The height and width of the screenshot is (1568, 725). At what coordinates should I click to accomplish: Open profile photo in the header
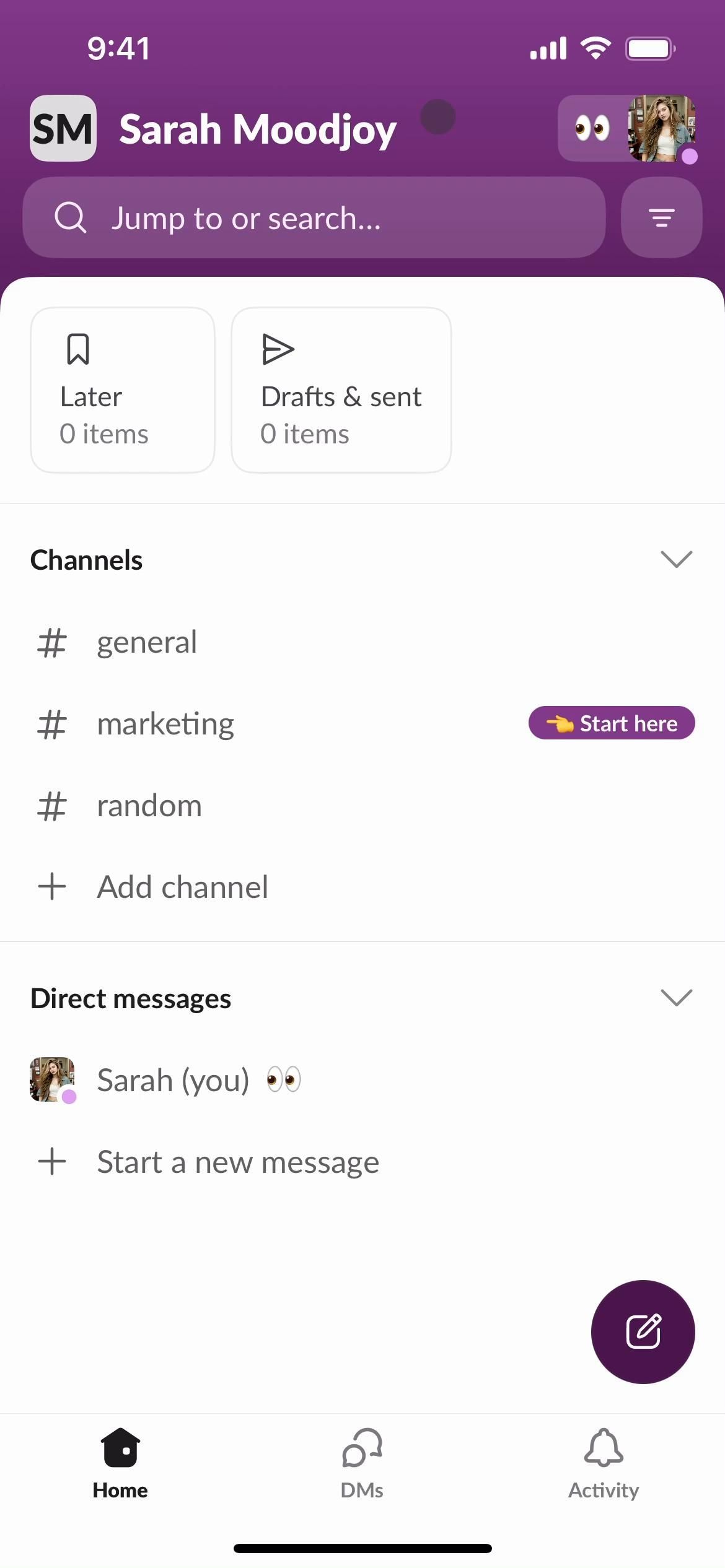661,128
